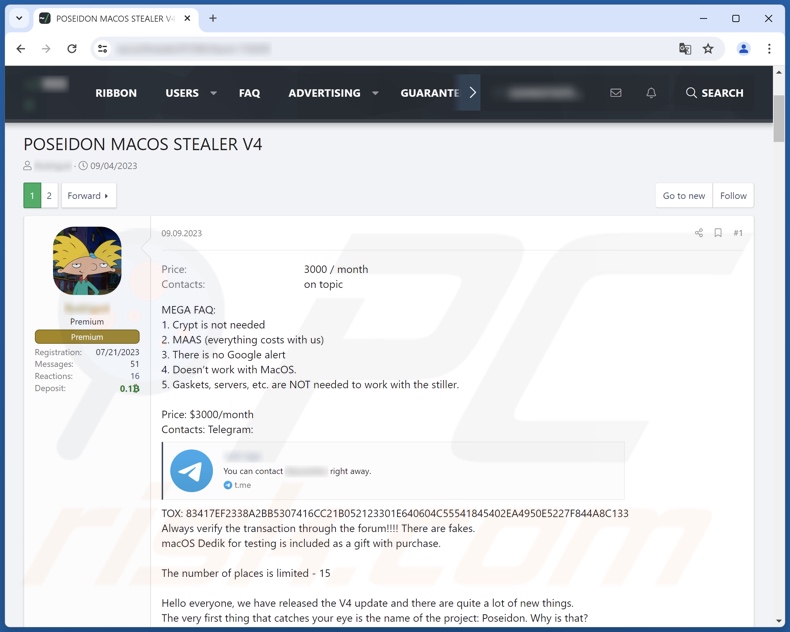The image size is (790, 632).
Task: Open the Forward page navigation dropdown
Action: coord(89,196)
